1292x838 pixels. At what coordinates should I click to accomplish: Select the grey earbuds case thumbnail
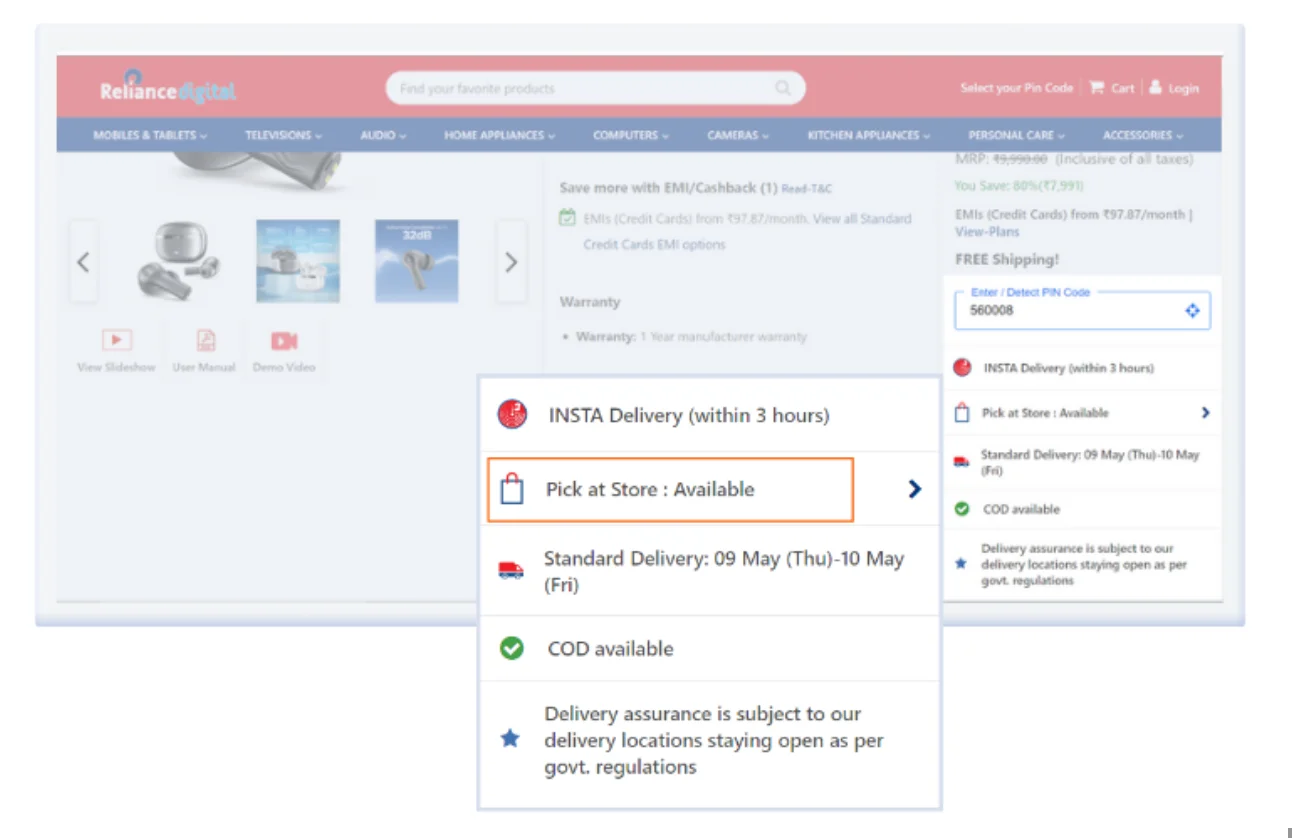coord(179,262)
